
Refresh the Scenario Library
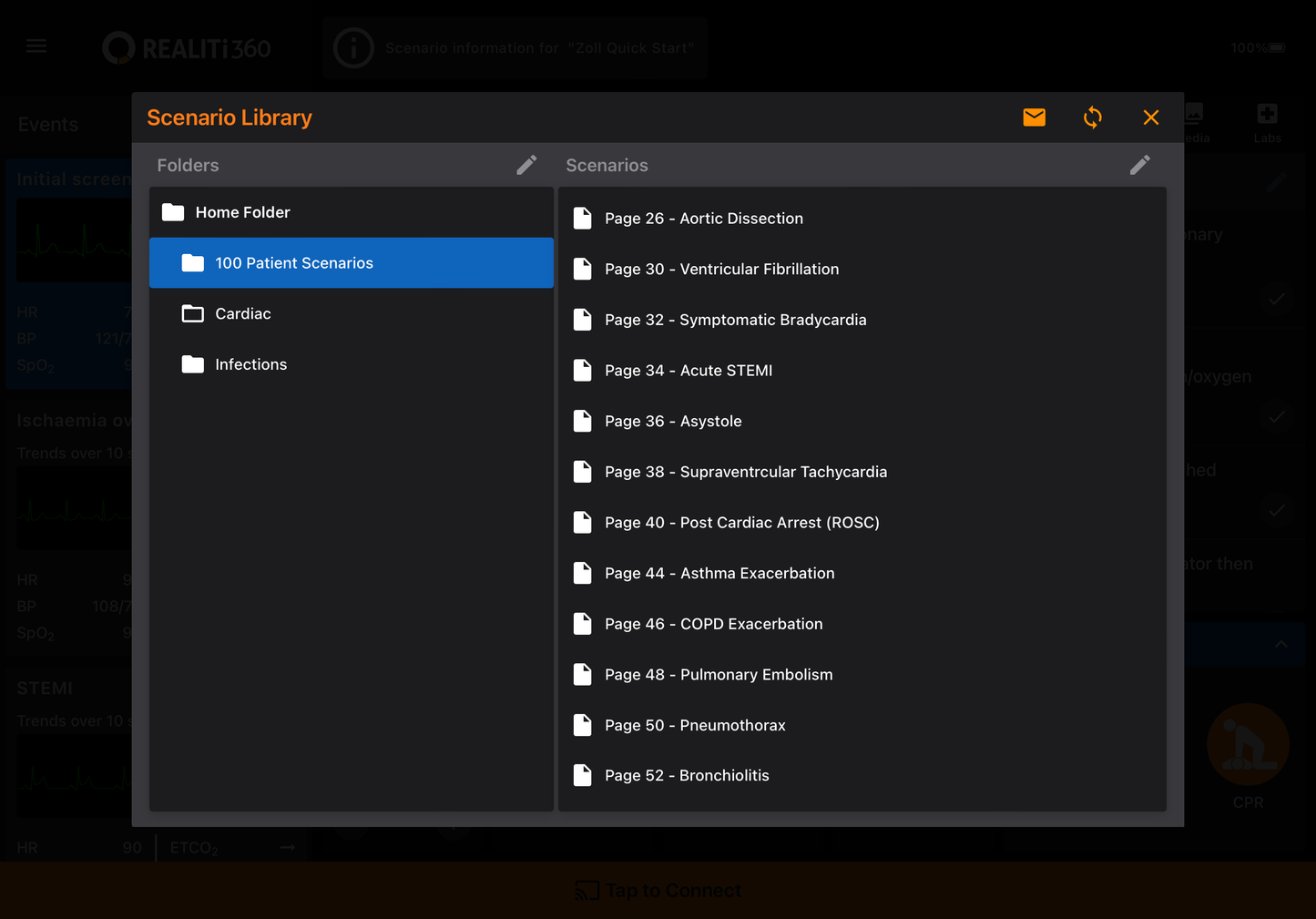click(x=1092, y=117)
